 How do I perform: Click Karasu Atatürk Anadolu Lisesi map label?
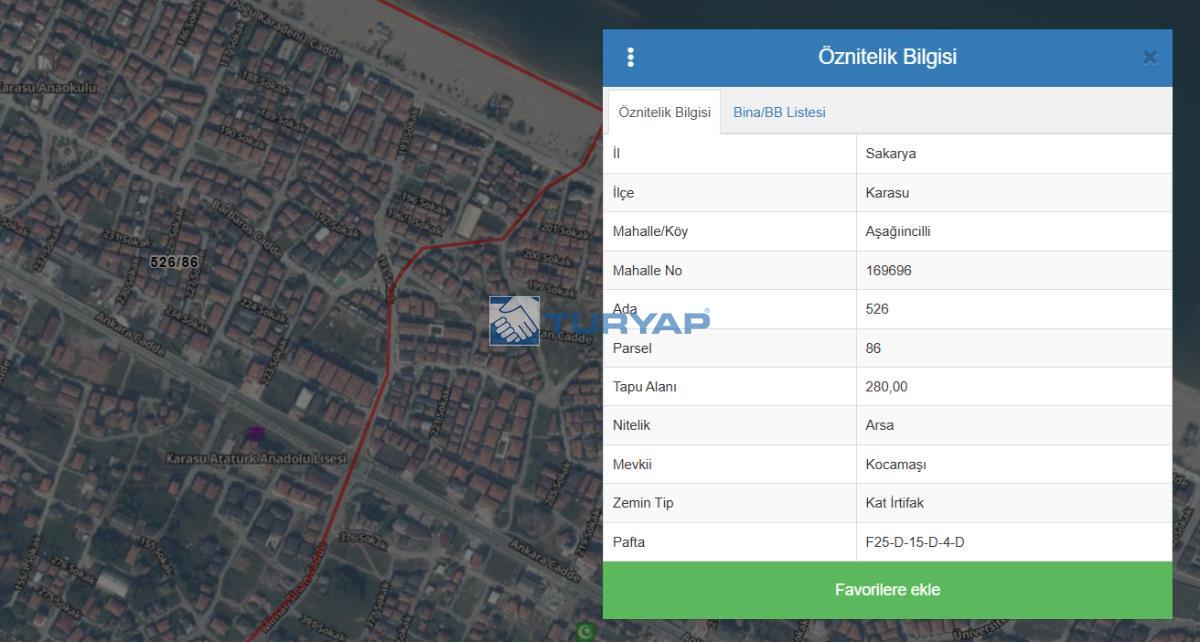pyautogui.click(x=256, y=459)
